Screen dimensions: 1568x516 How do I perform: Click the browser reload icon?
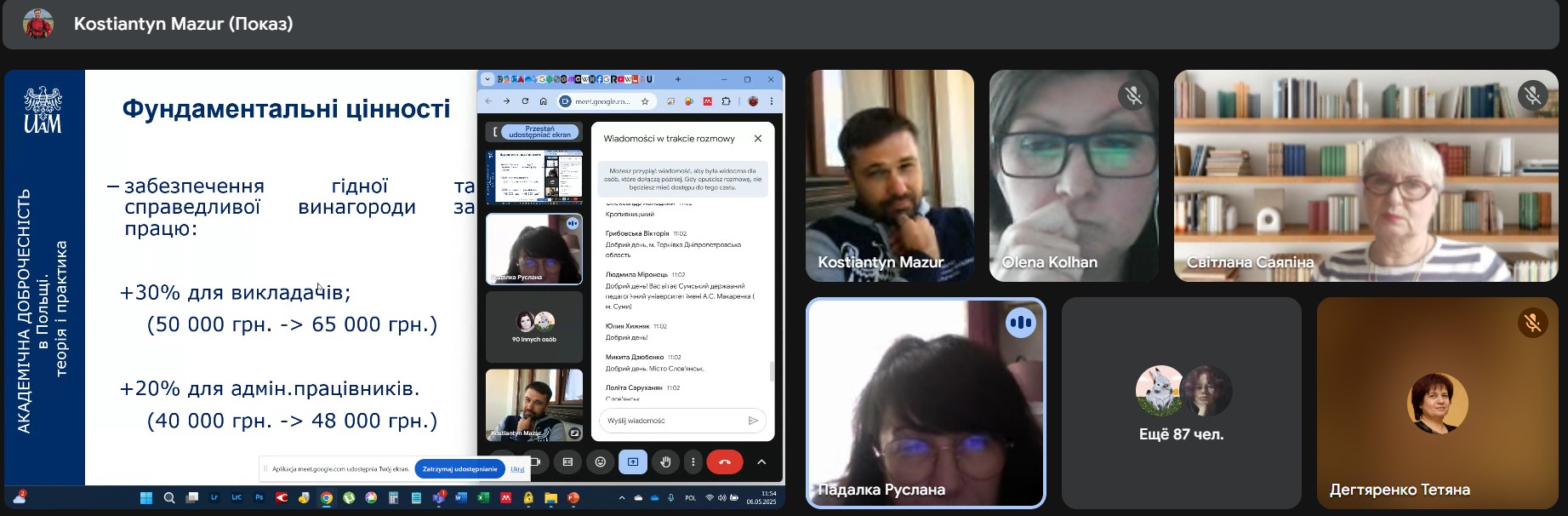(525, 101)
